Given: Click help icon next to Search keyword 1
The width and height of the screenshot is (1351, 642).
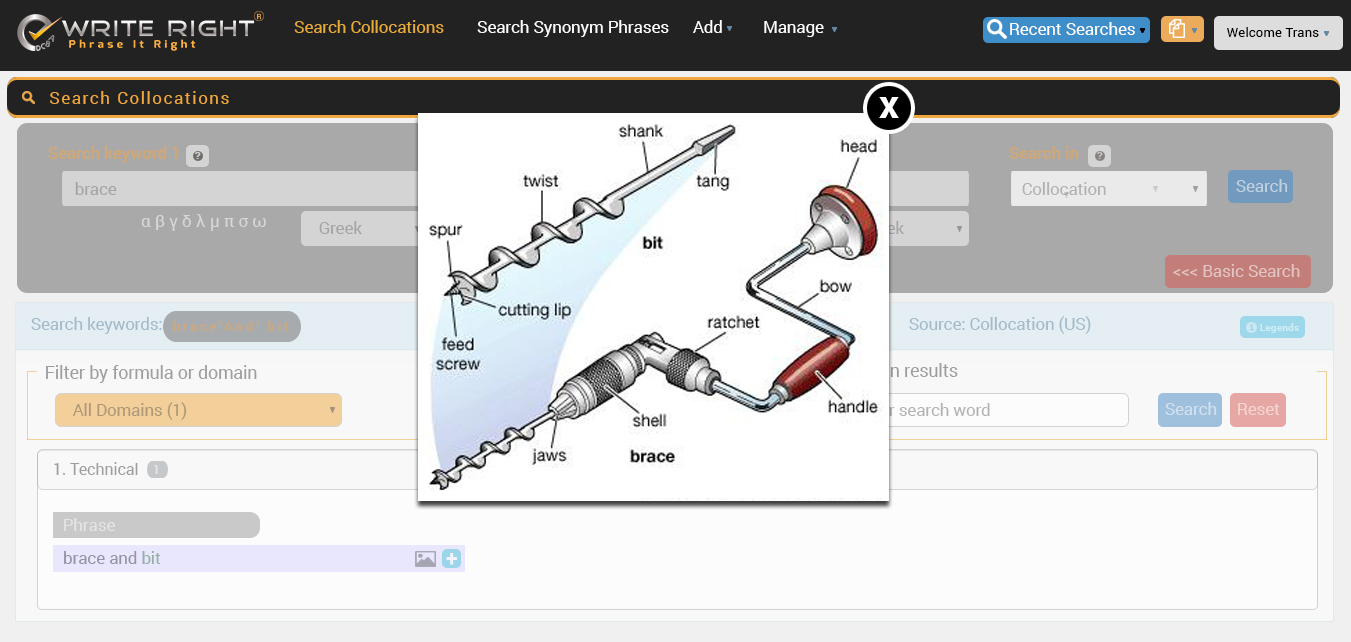Looking at the screenshot, I should 198,156.
